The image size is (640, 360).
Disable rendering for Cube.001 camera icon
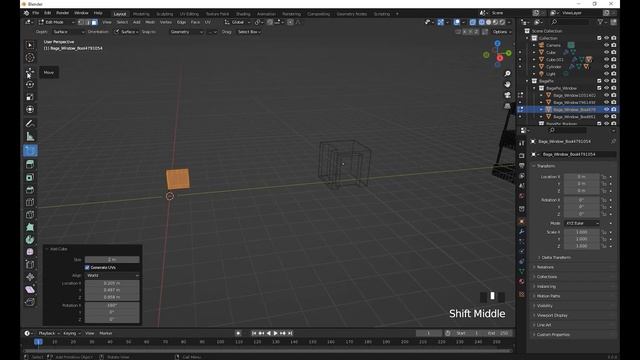click(614, 60)
